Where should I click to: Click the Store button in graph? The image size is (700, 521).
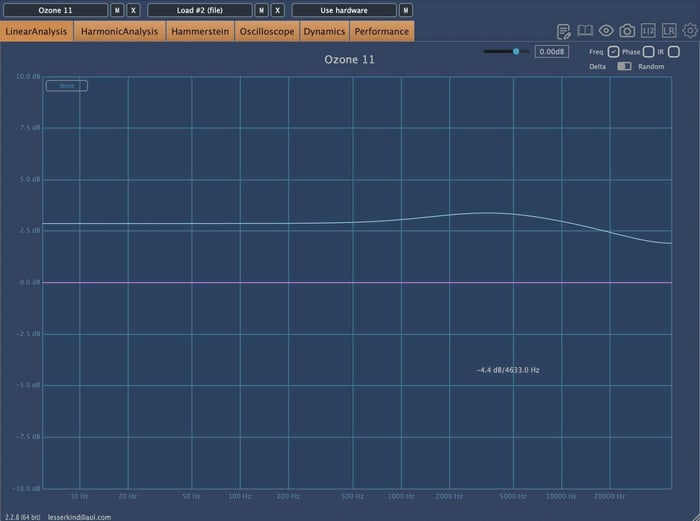tap(67, 86)
